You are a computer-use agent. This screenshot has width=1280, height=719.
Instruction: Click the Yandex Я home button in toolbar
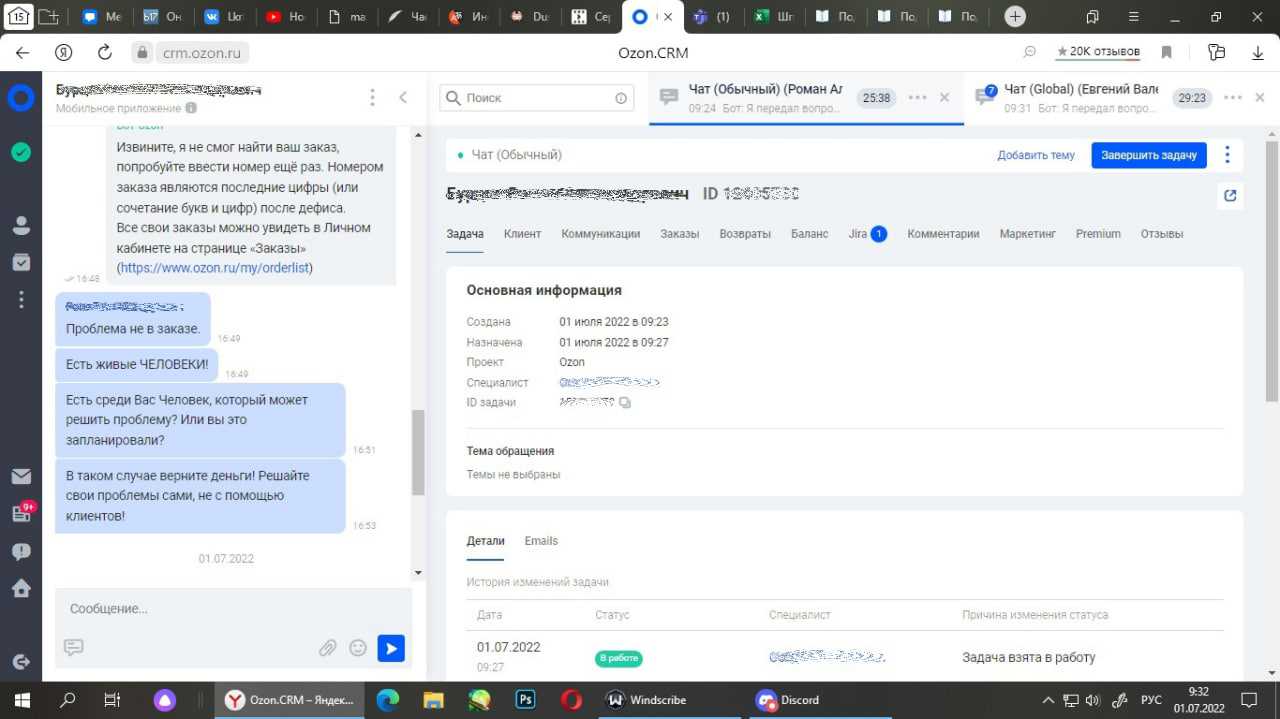(64, 53)
